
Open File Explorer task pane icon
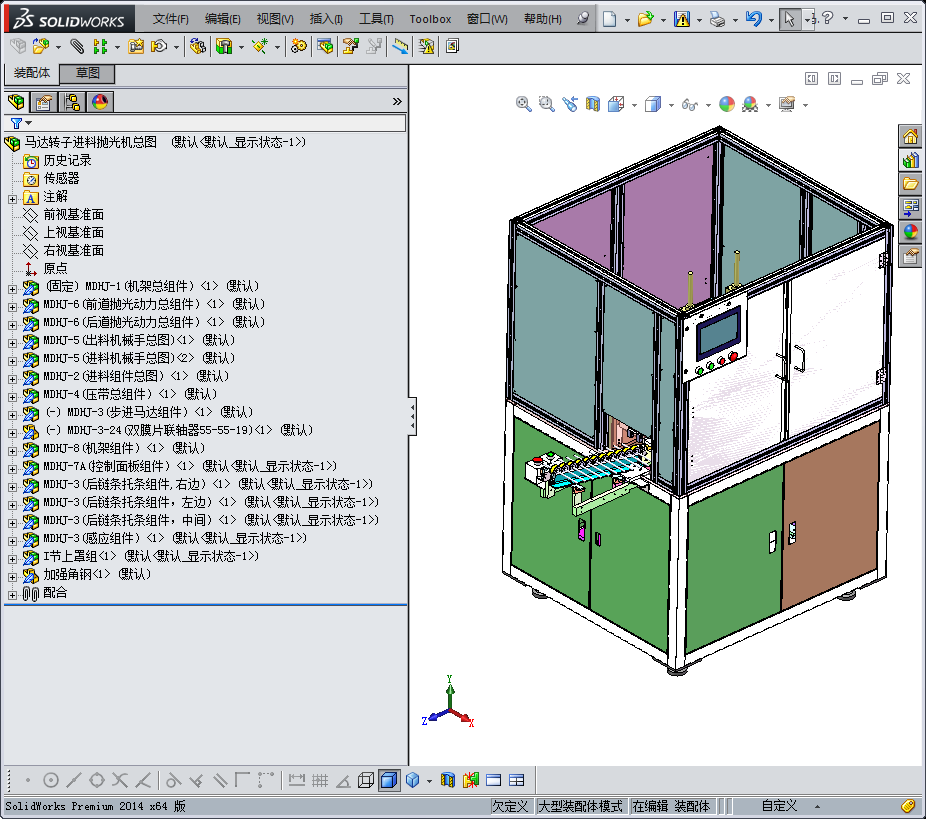911,184
